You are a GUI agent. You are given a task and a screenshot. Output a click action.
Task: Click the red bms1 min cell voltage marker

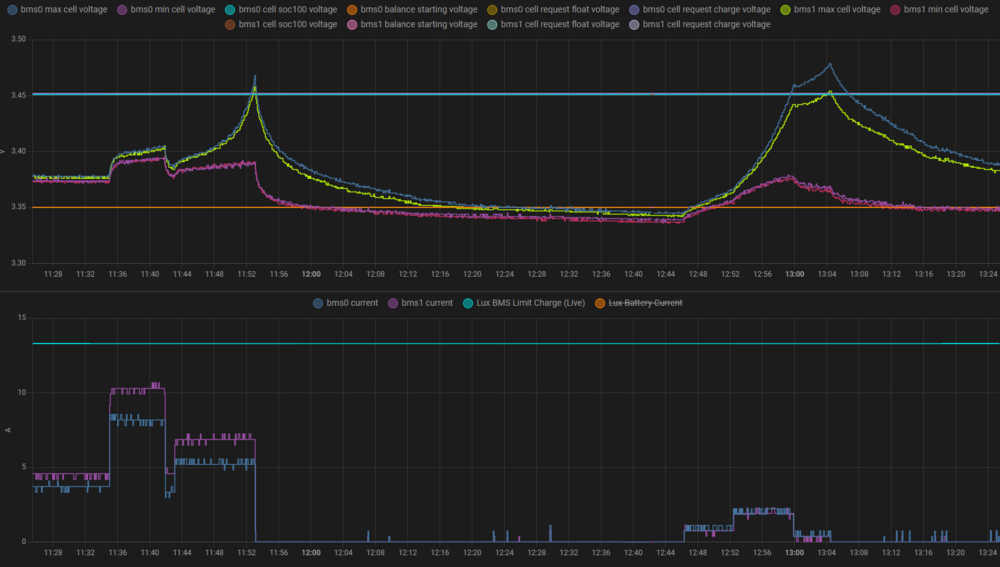tap(895, 9)
